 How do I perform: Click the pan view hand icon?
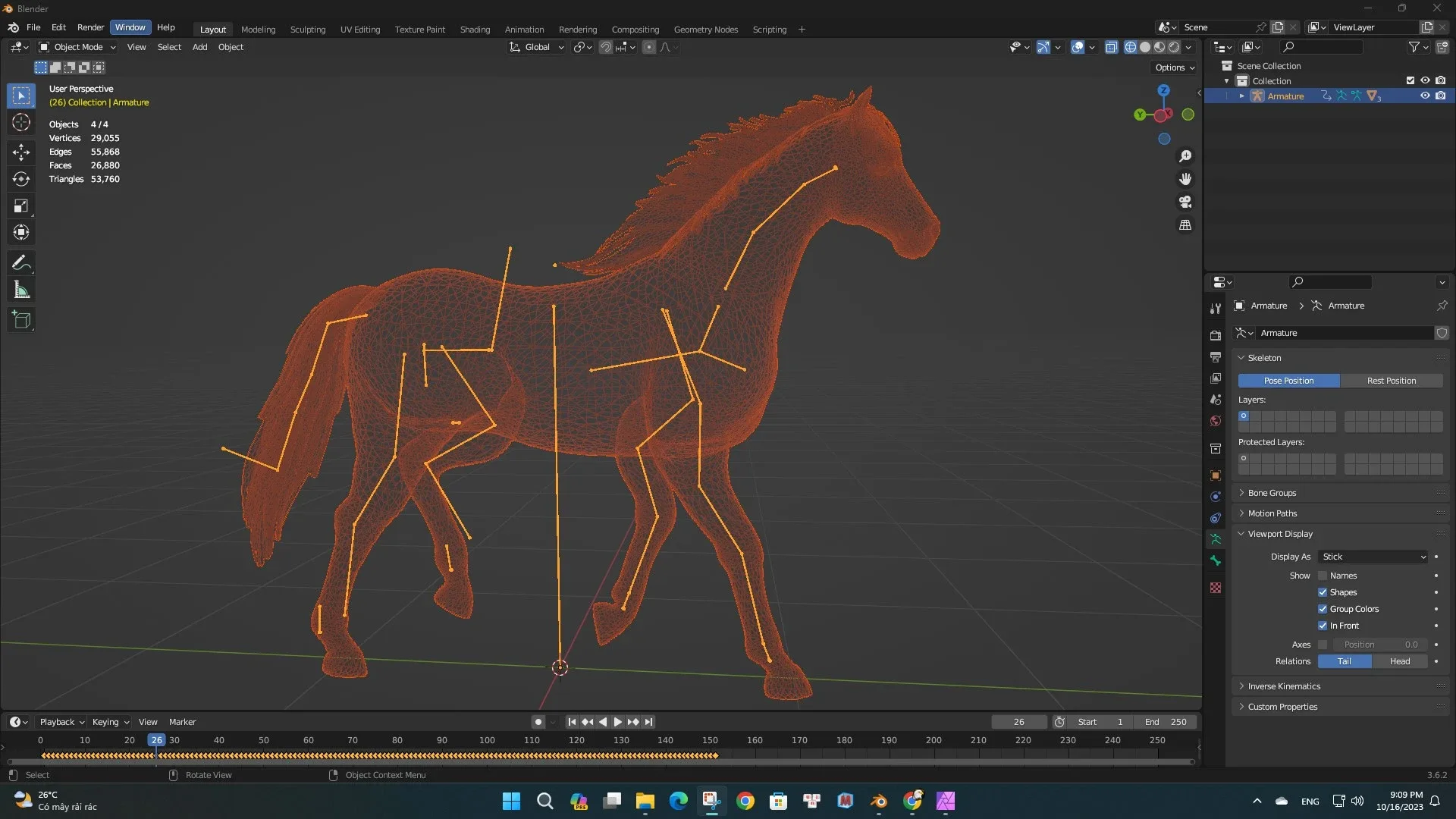point(1185,179)
